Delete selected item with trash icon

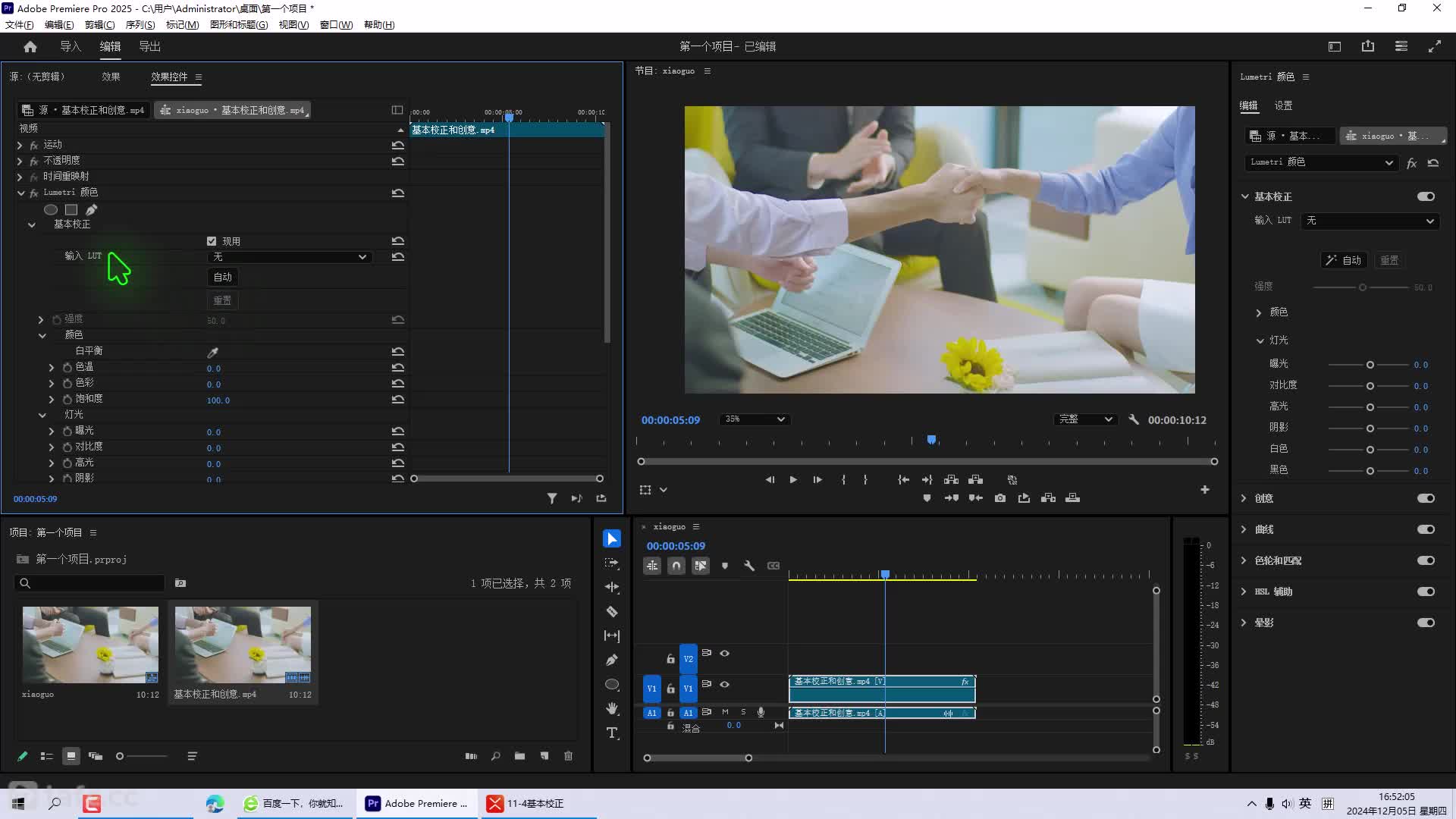(569, 756)
